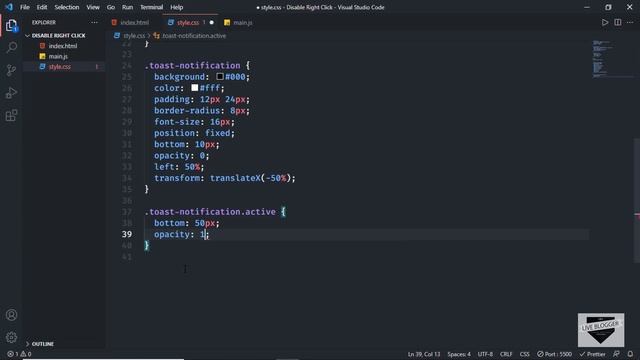The height and width of the screenshot is (360, 640).
Task: Click Ln 39, Col 13 cursor position
Action: [424, 354]
